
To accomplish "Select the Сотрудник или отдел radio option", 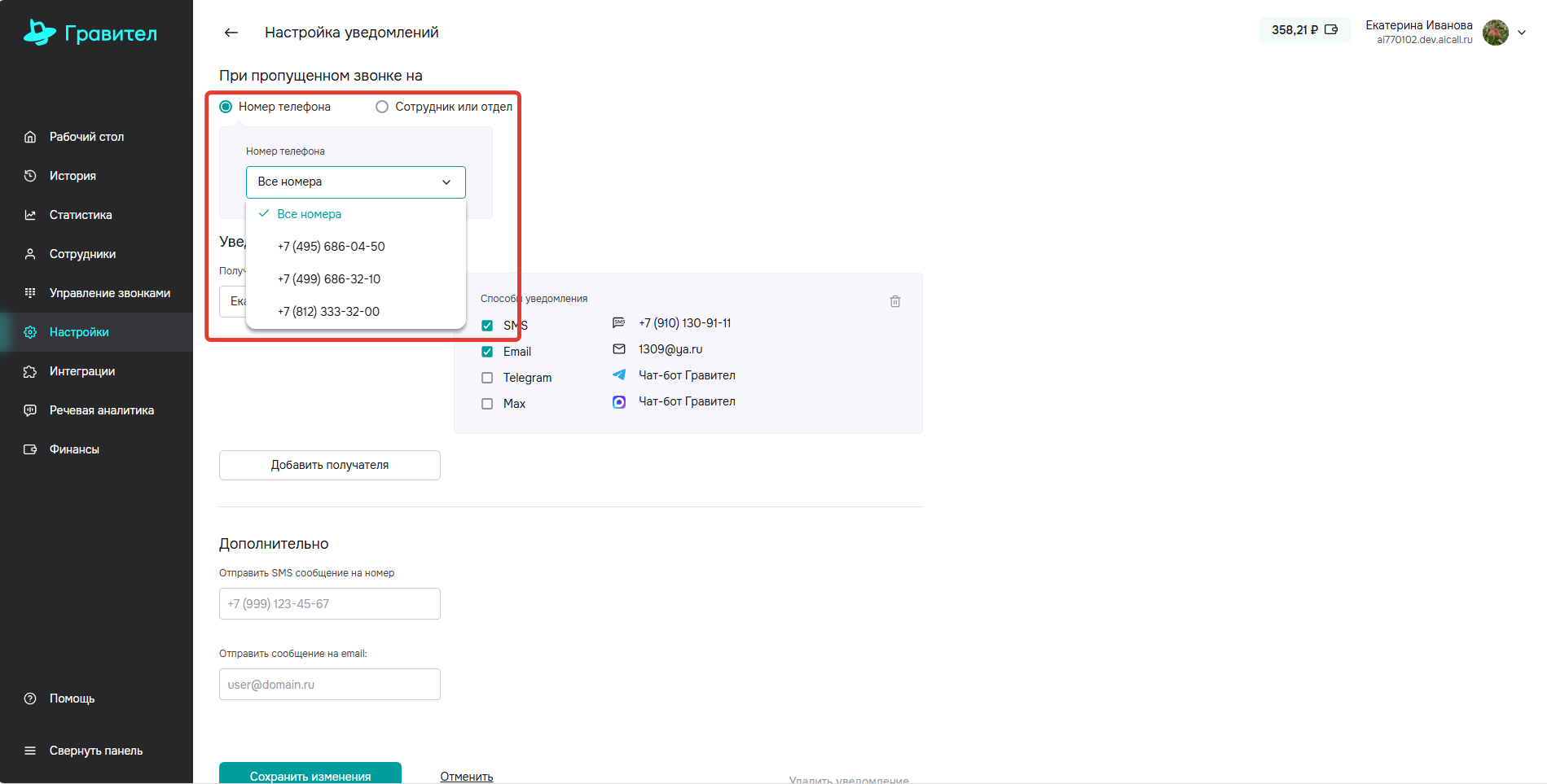I will point(382,107).
